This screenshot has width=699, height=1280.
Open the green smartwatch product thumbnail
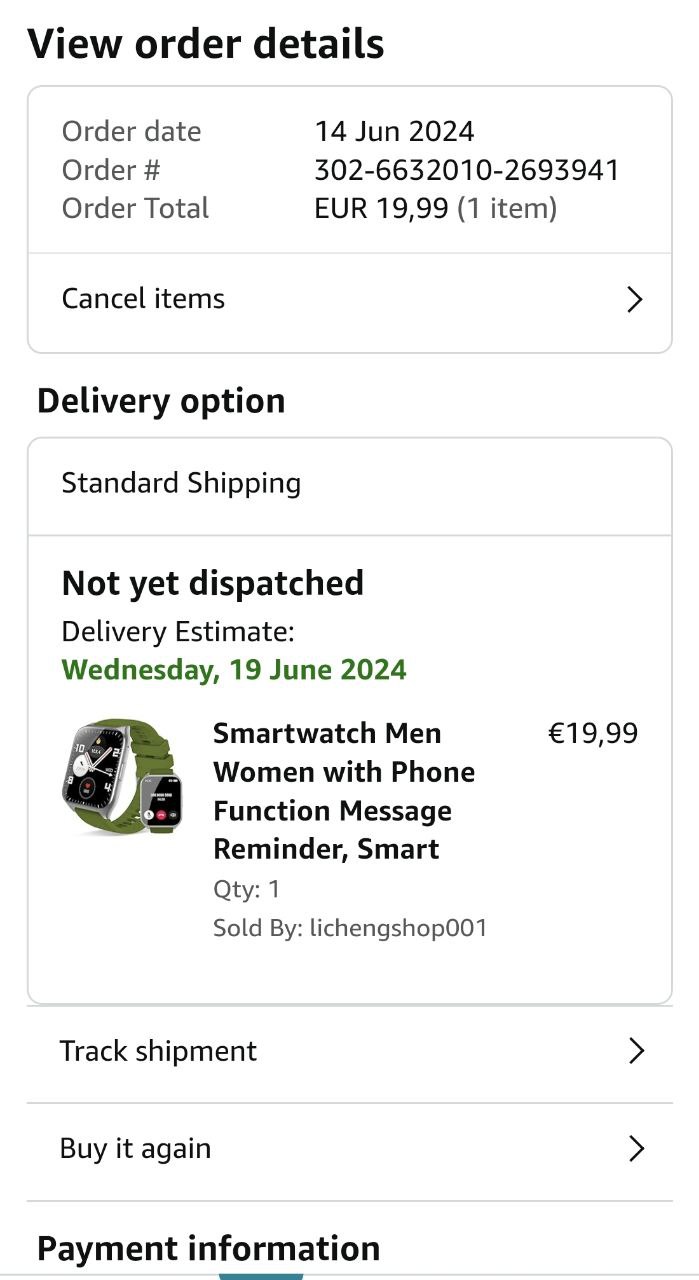(118, 775)
